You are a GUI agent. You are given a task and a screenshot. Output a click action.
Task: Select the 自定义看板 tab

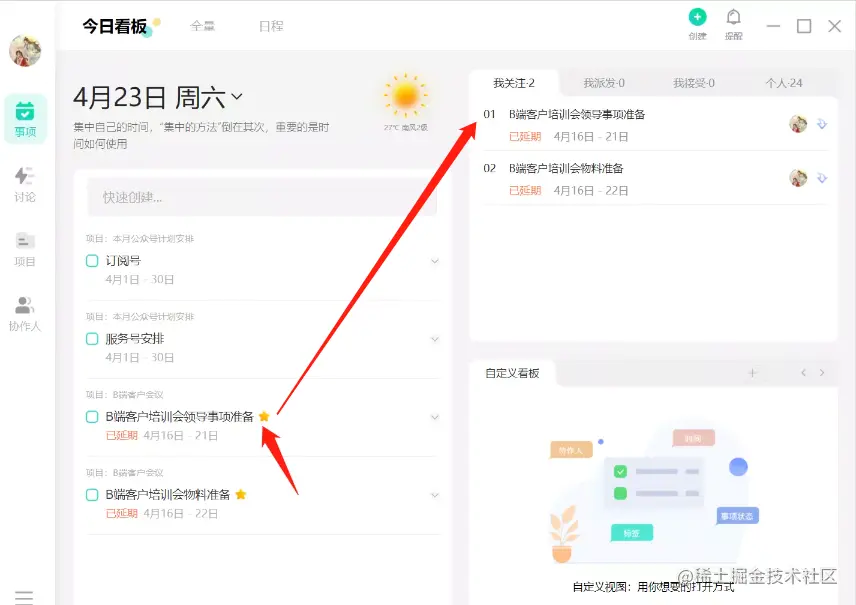512,373
